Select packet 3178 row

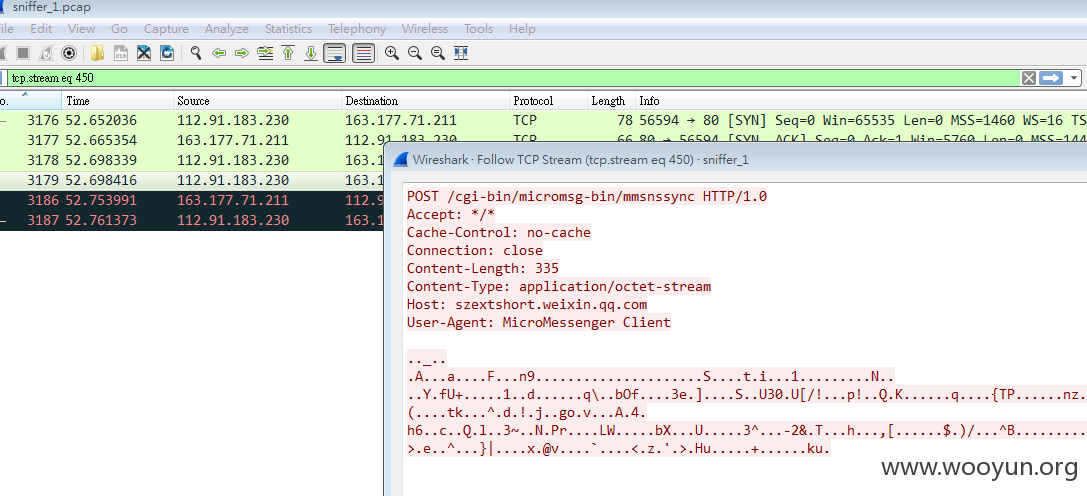[x=192, y=160]
